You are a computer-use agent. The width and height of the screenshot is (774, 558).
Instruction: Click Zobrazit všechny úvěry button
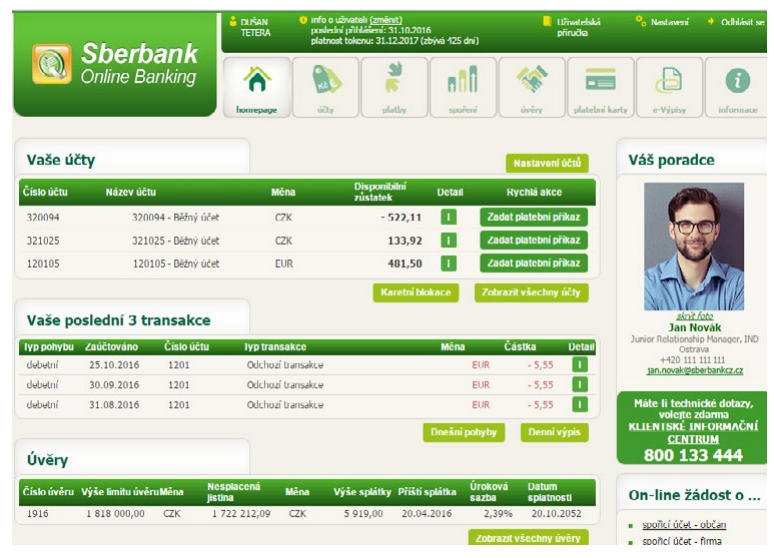pos(528,538)
